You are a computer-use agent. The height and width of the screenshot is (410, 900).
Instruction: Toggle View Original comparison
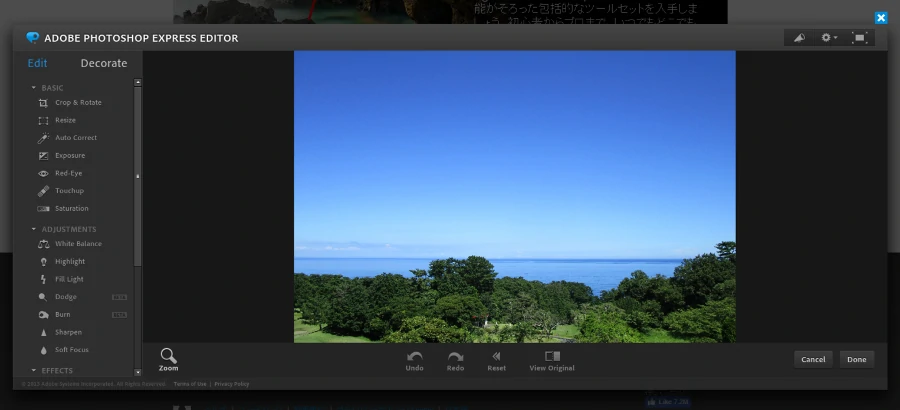(552, 360)
